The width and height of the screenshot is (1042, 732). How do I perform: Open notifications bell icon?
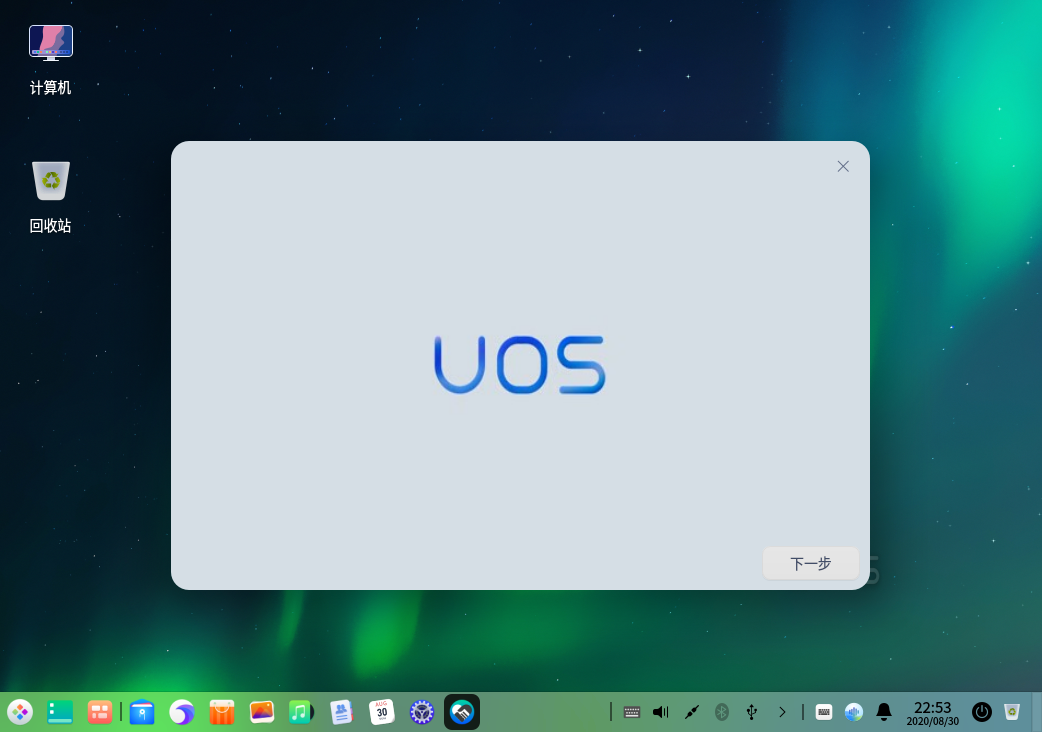(x=884, y=712)
